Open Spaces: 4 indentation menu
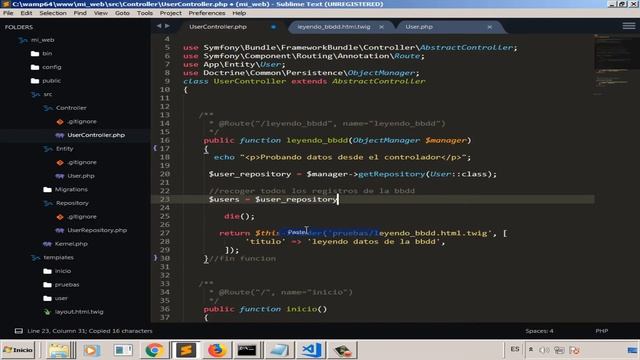 pyautogui.click(x=539, y=331)
